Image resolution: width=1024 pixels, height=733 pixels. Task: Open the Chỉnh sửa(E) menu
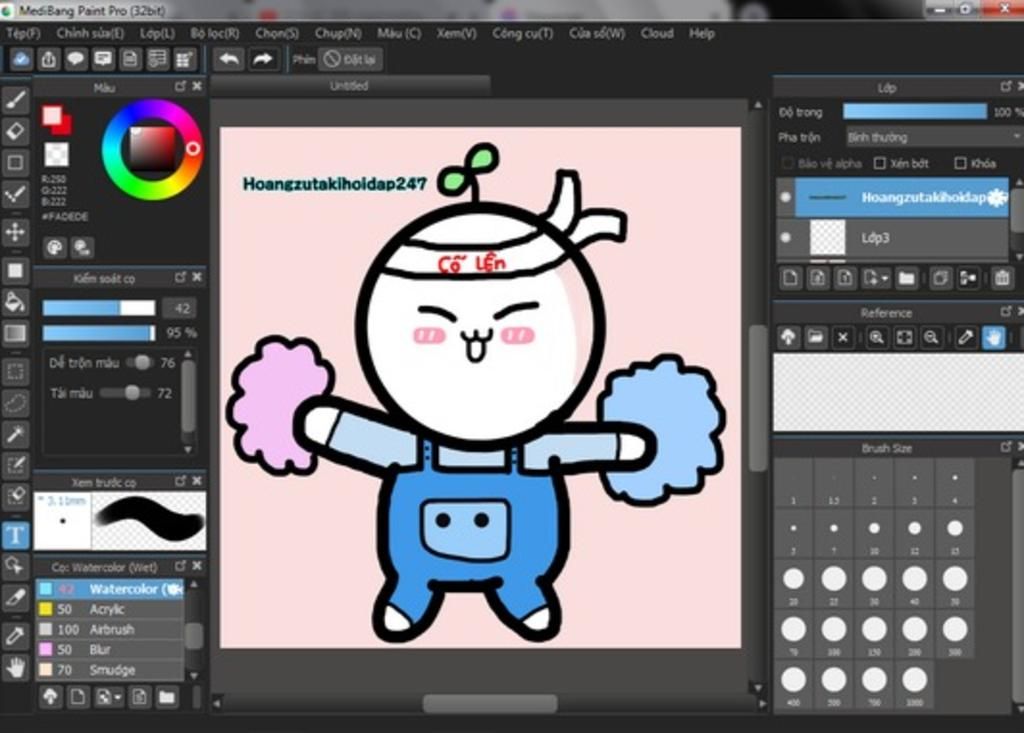90,33
